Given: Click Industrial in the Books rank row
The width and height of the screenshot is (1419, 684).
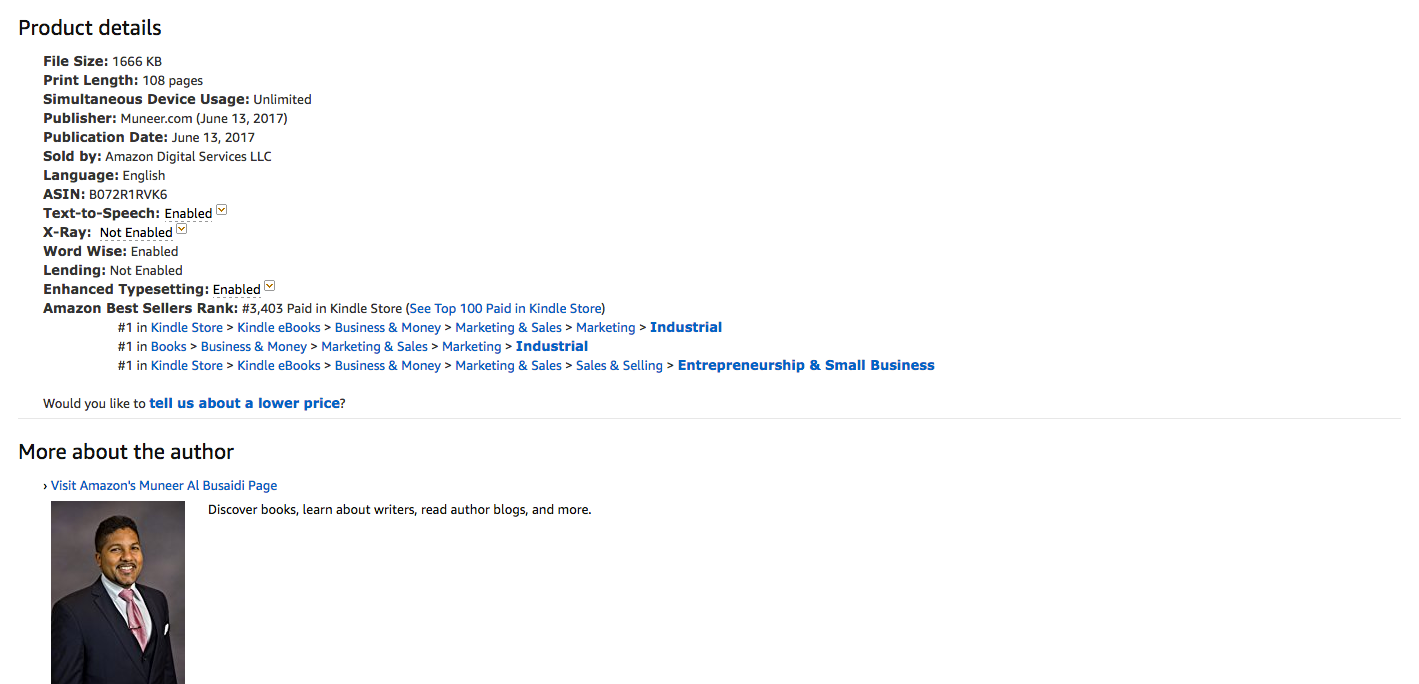Looking at the screenshot, I should point(552,347).
